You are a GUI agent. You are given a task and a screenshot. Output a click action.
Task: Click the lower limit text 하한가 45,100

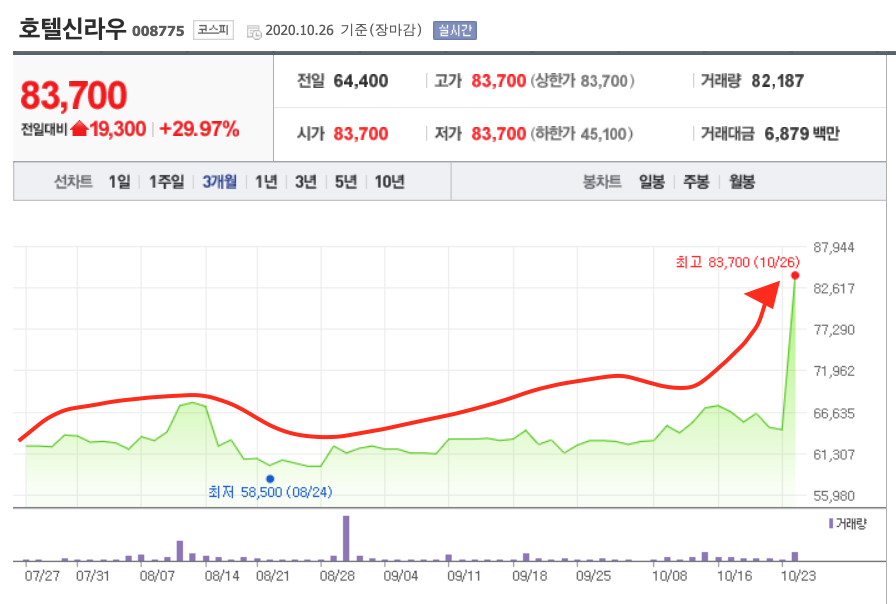(x=582, y=134)
